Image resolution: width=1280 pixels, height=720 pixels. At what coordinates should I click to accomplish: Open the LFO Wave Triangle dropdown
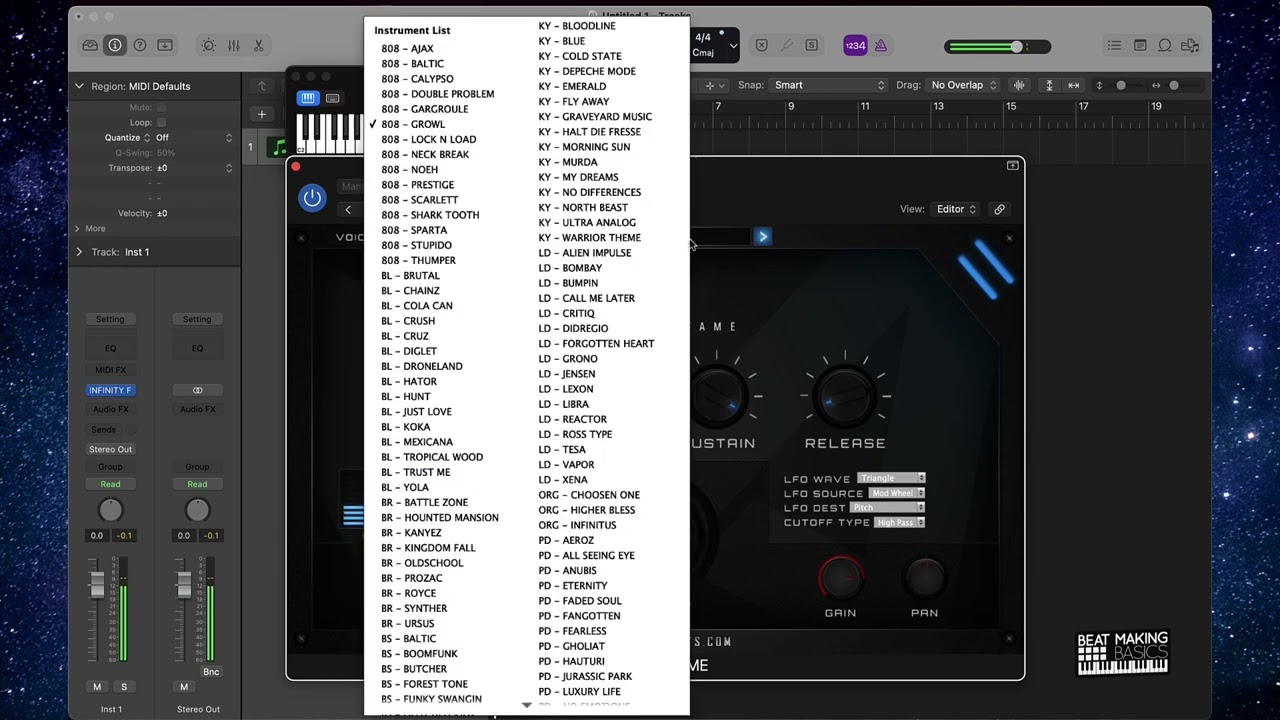[x=891, y=478]
